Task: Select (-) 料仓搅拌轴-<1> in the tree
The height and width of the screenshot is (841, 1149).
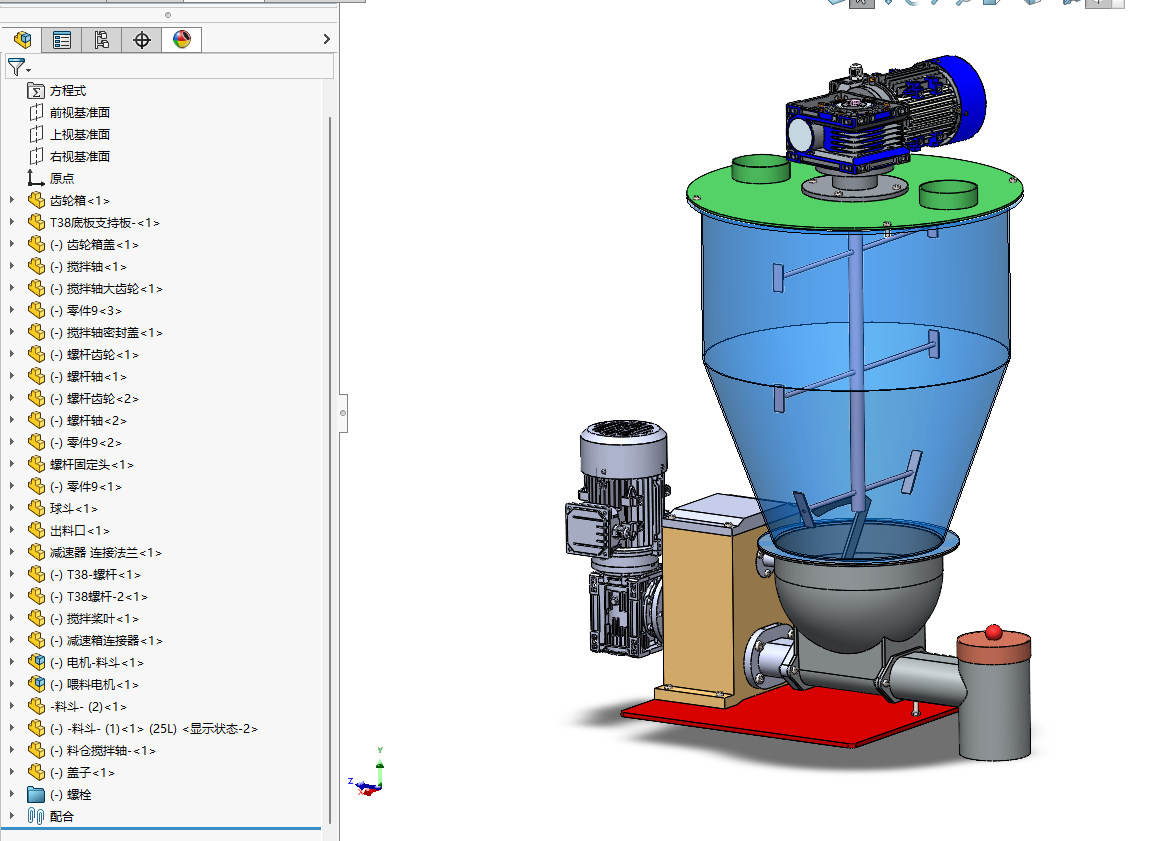Action: pyautogui.click(x=103, y=750)
